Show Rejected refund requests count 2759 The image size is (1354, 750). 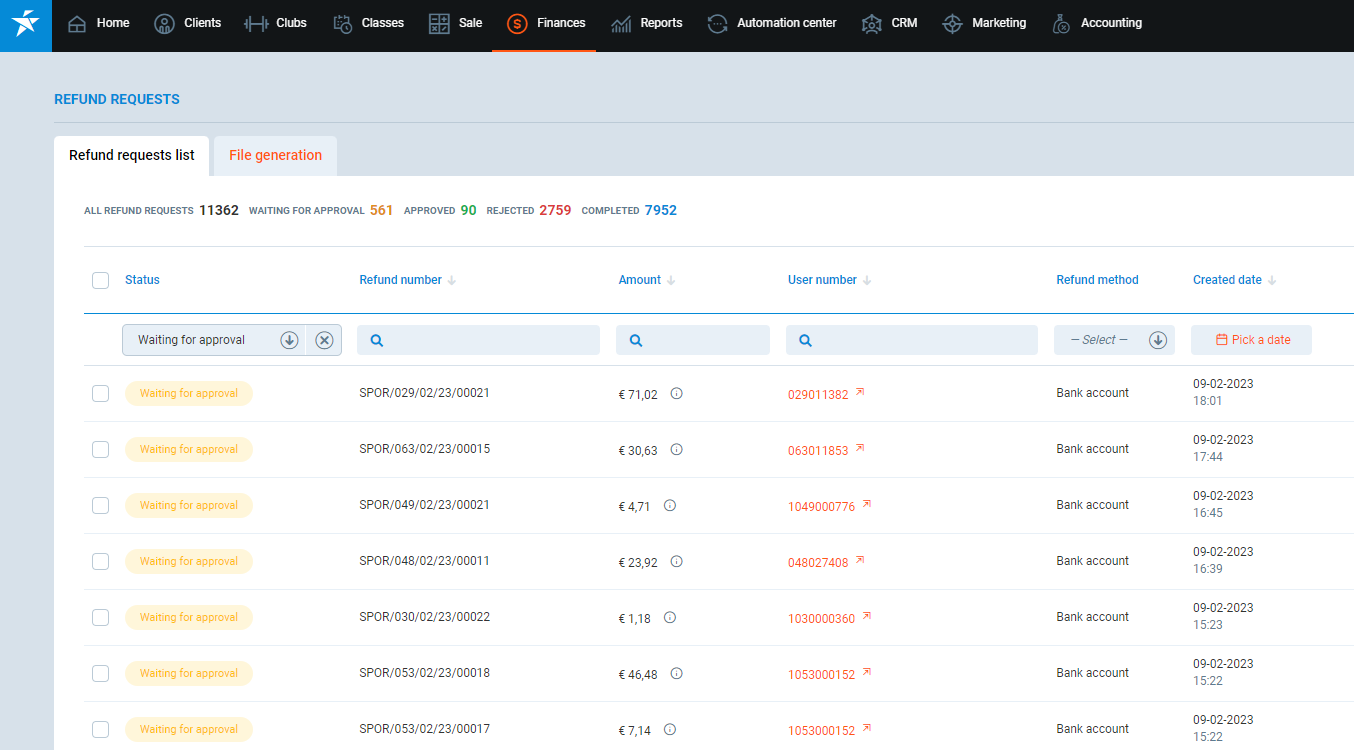pyautogui.click(x=554, y=211)
